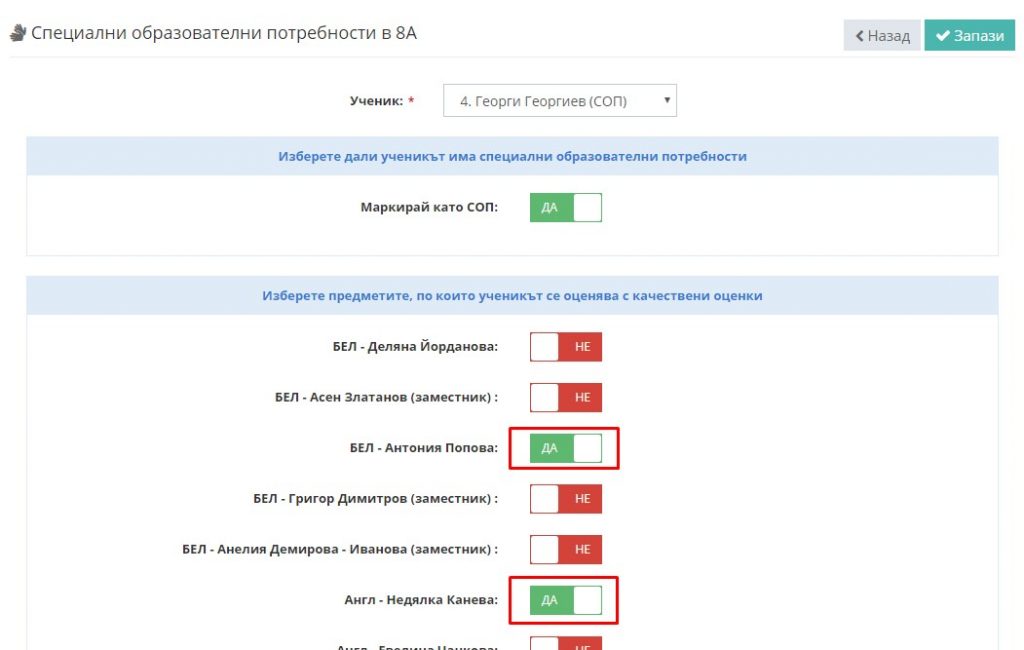Switch on БЕЛ - Асен Златанов toggle
The height and width of the screenshot is (650, 1024).
tap(566, 397)
